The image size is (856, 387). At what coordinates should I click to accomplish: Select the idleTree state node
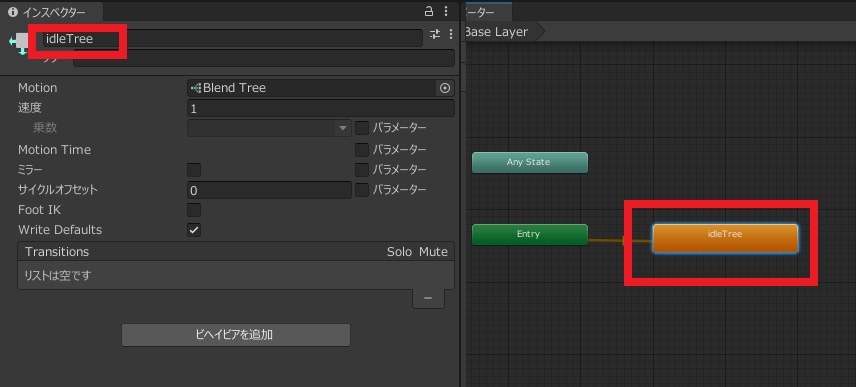(x=725, y=239)
